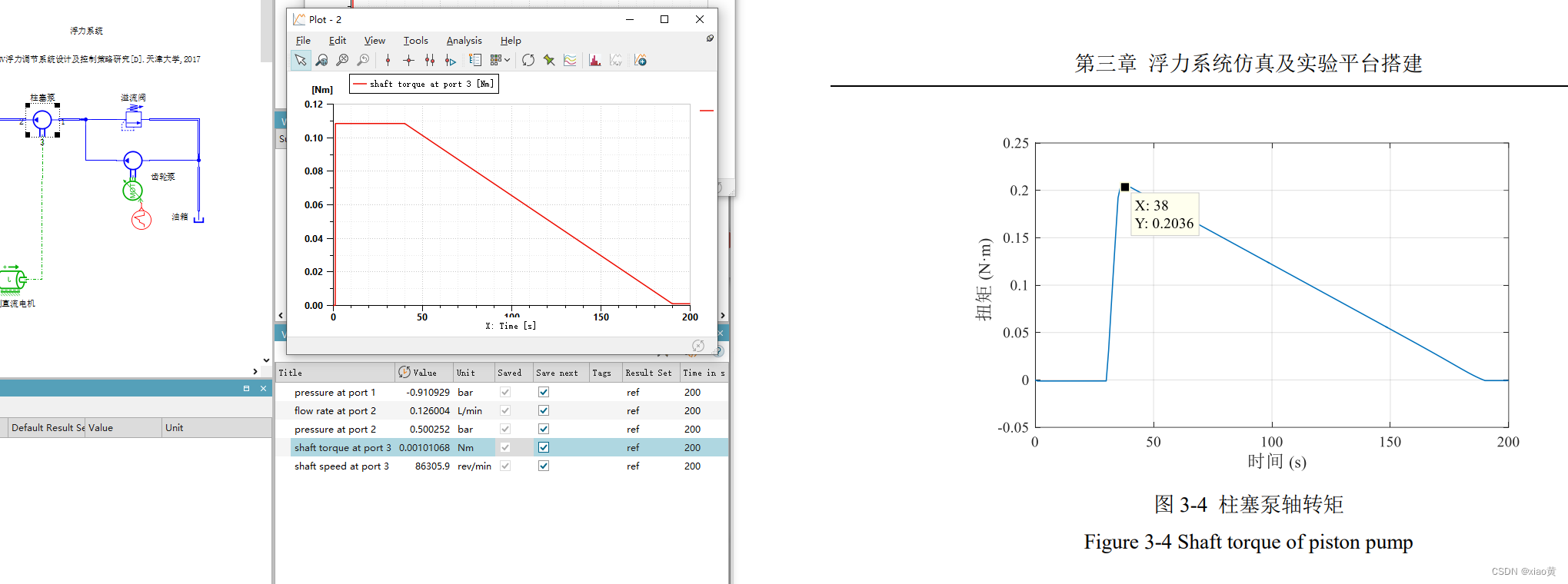The height and width of the screenshot is (584, 1568).
Task: Click the zoom-to-fit magnifier icon
Action: (321, 60)
